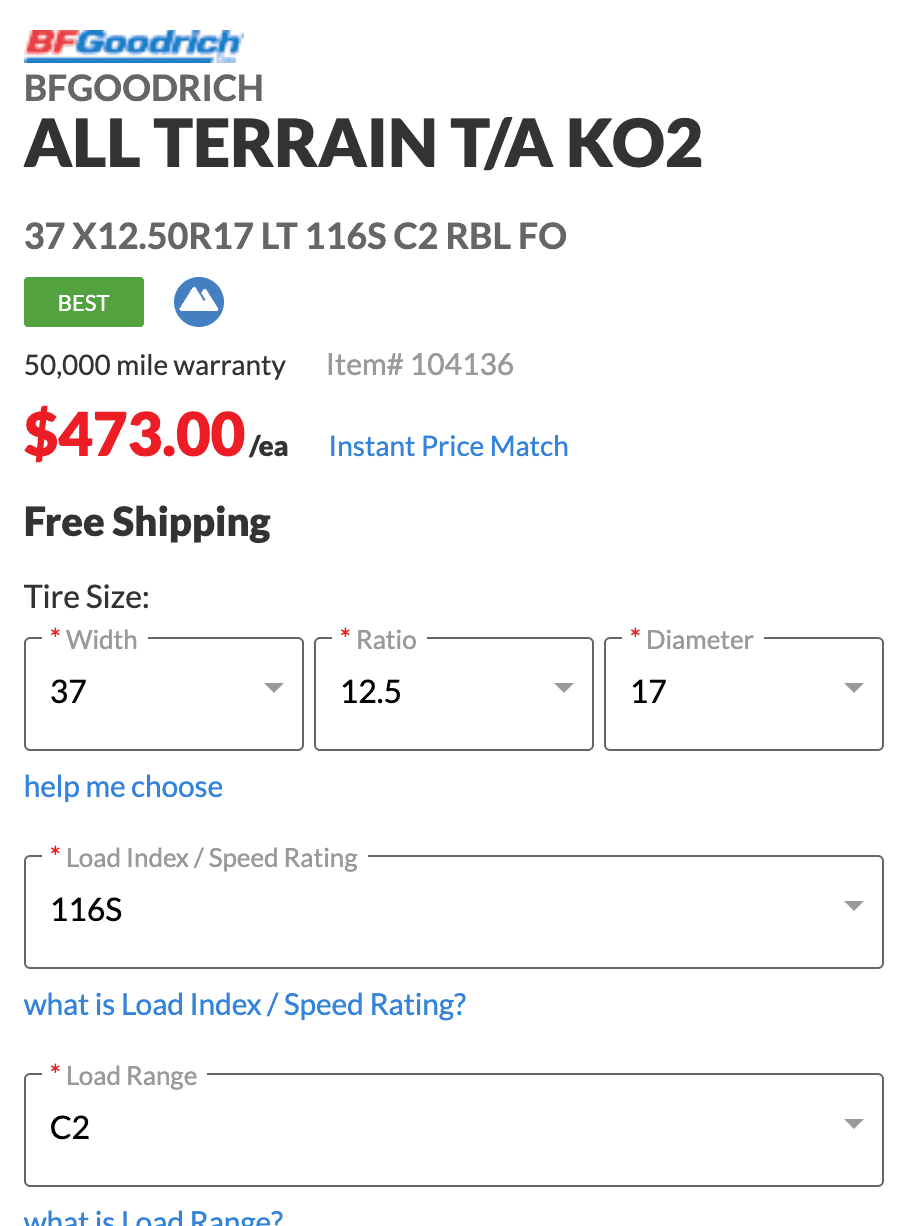Open the Diameter dropdown showing 17

(x=744, y=692)
